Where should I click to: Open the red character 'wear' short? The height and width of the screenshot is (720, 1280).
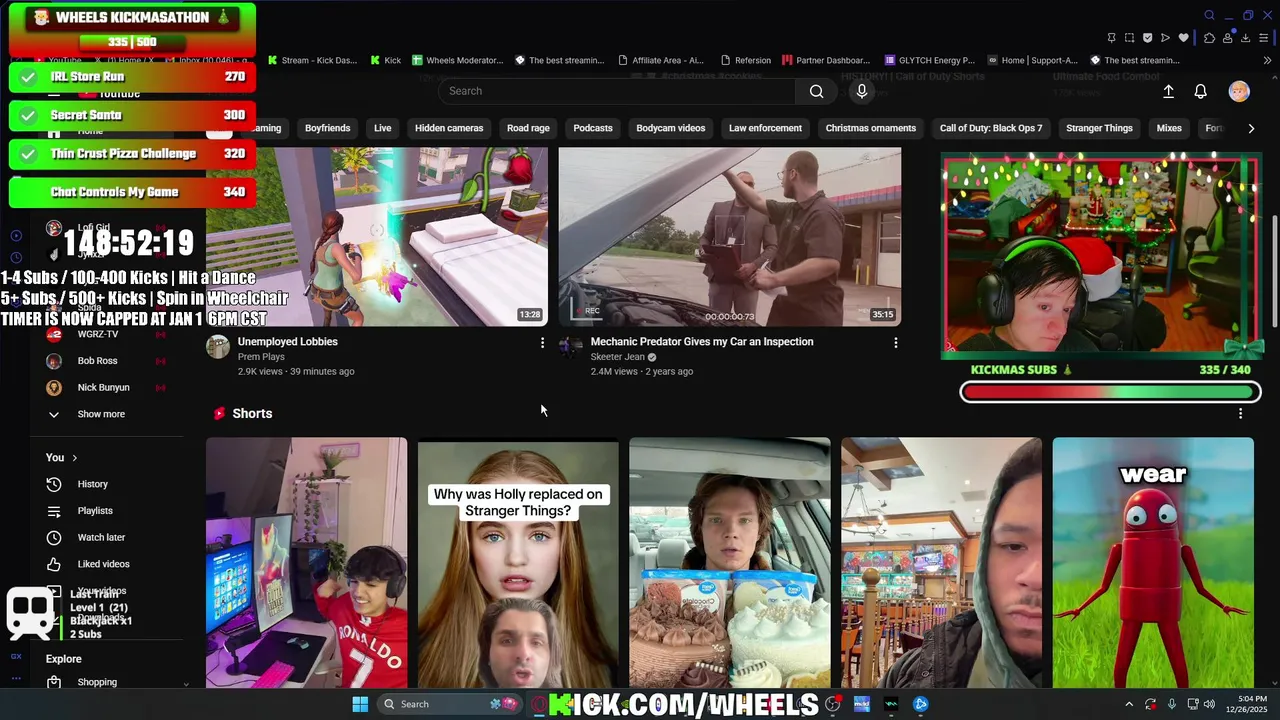[x=1153, y=562]
